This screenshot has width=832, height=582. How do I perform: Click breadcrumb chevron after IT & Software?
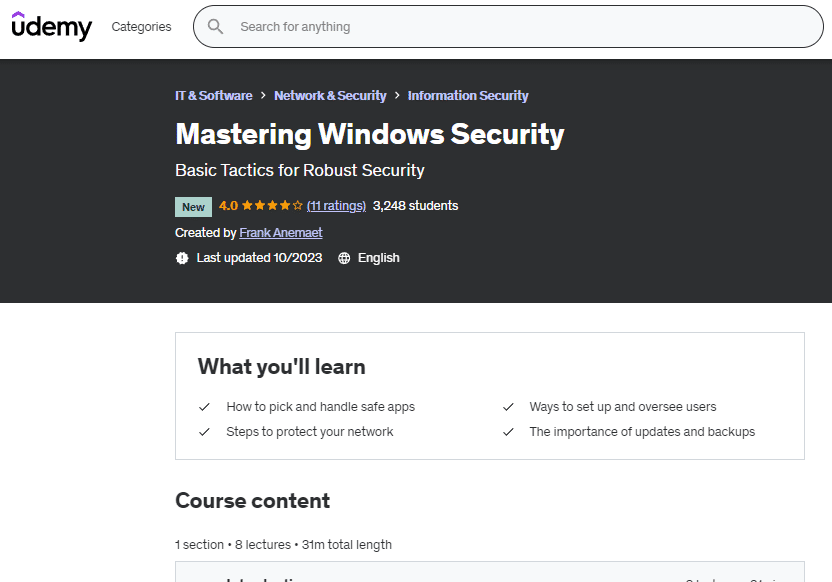(x=263, y=95)
